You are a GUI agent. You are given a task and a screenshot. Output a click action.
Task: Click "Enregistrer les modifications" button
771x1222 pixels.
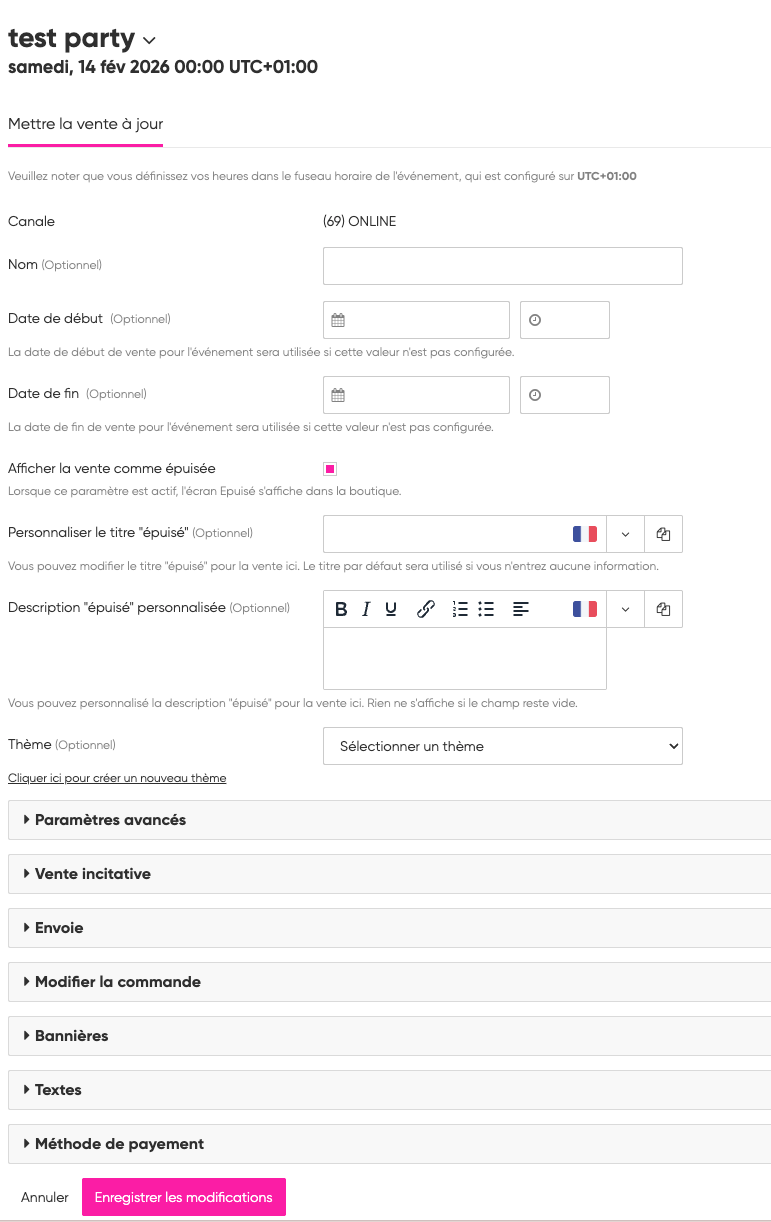coord(183,1197)
